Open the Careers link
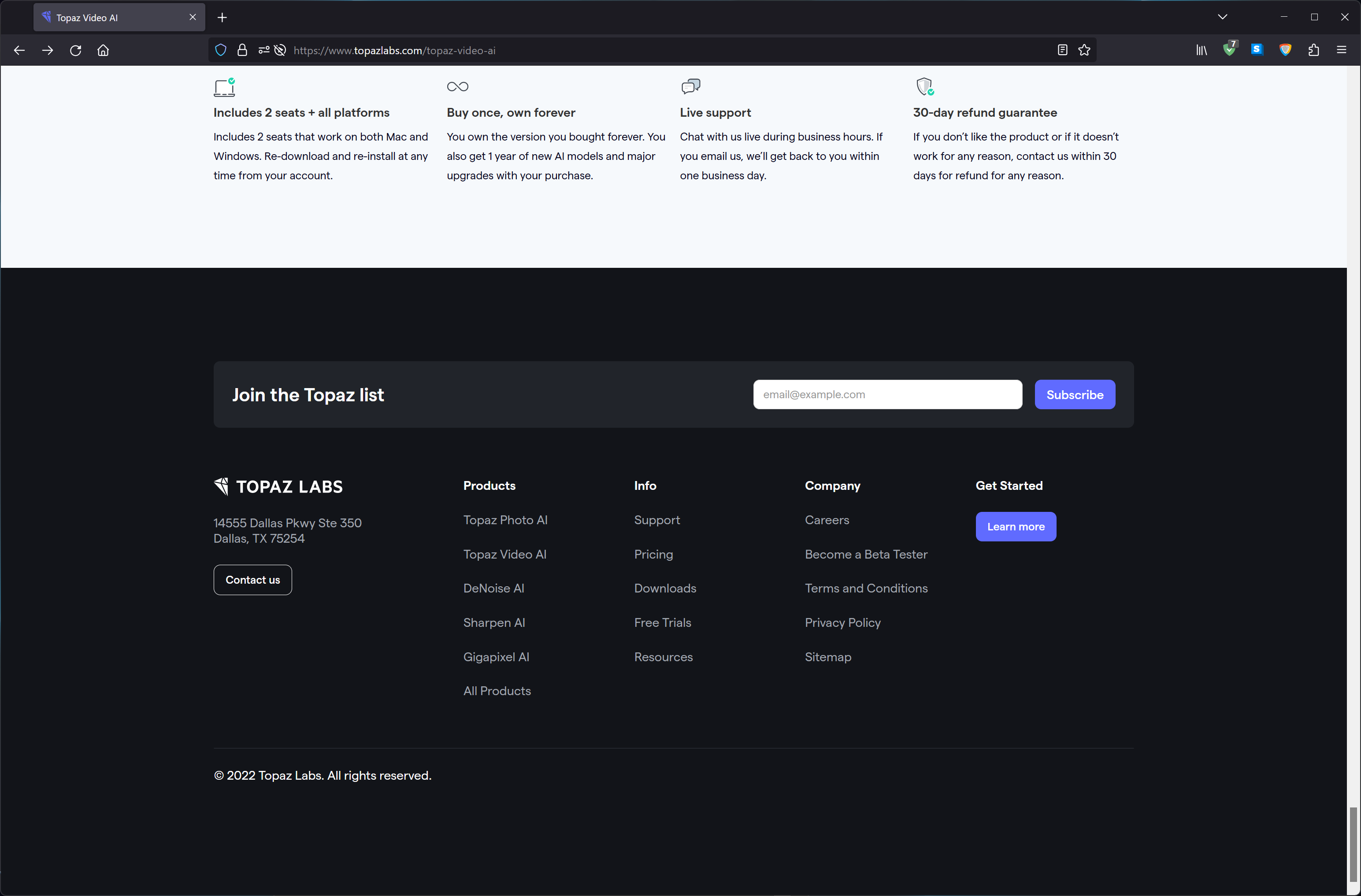 (827, 520)
